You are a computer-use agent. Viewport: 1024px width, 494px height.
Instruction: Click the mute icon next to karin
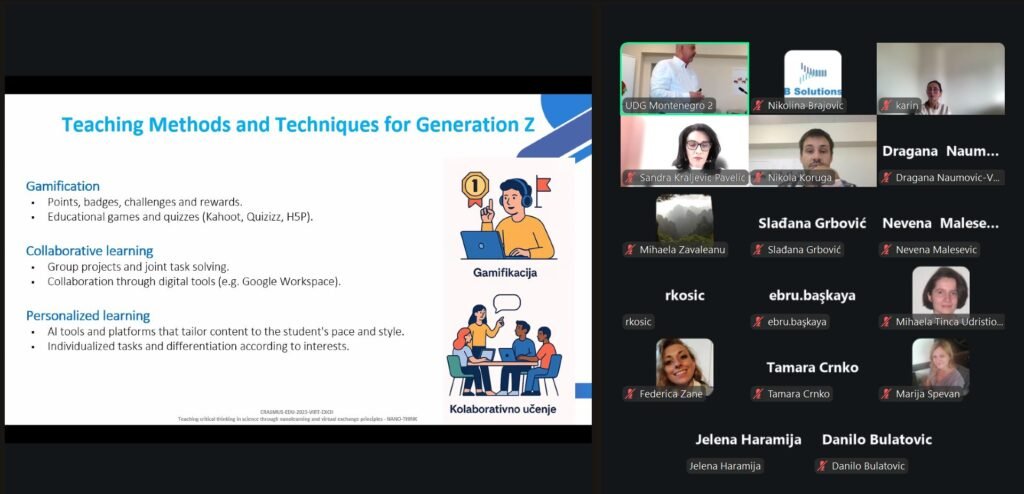click(x=887, y=105)
